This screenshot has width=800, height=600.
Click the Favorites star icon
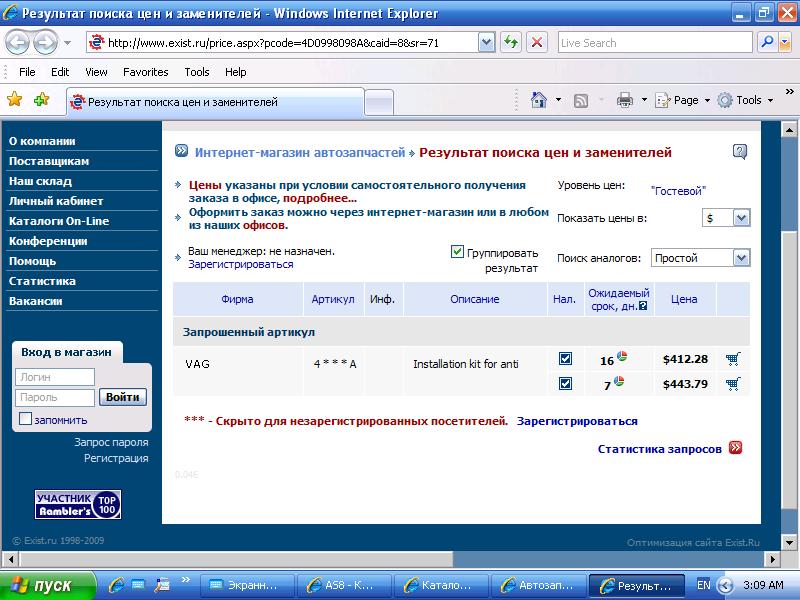click(x=15, y=100)
